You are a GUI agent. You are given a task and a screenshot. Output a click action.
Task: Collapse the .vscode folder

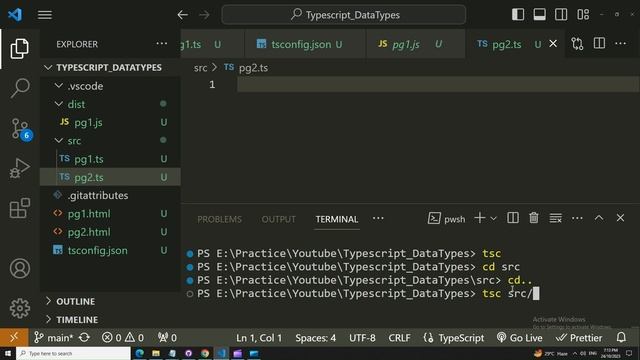pyautogui.click(x=110, y=86)
